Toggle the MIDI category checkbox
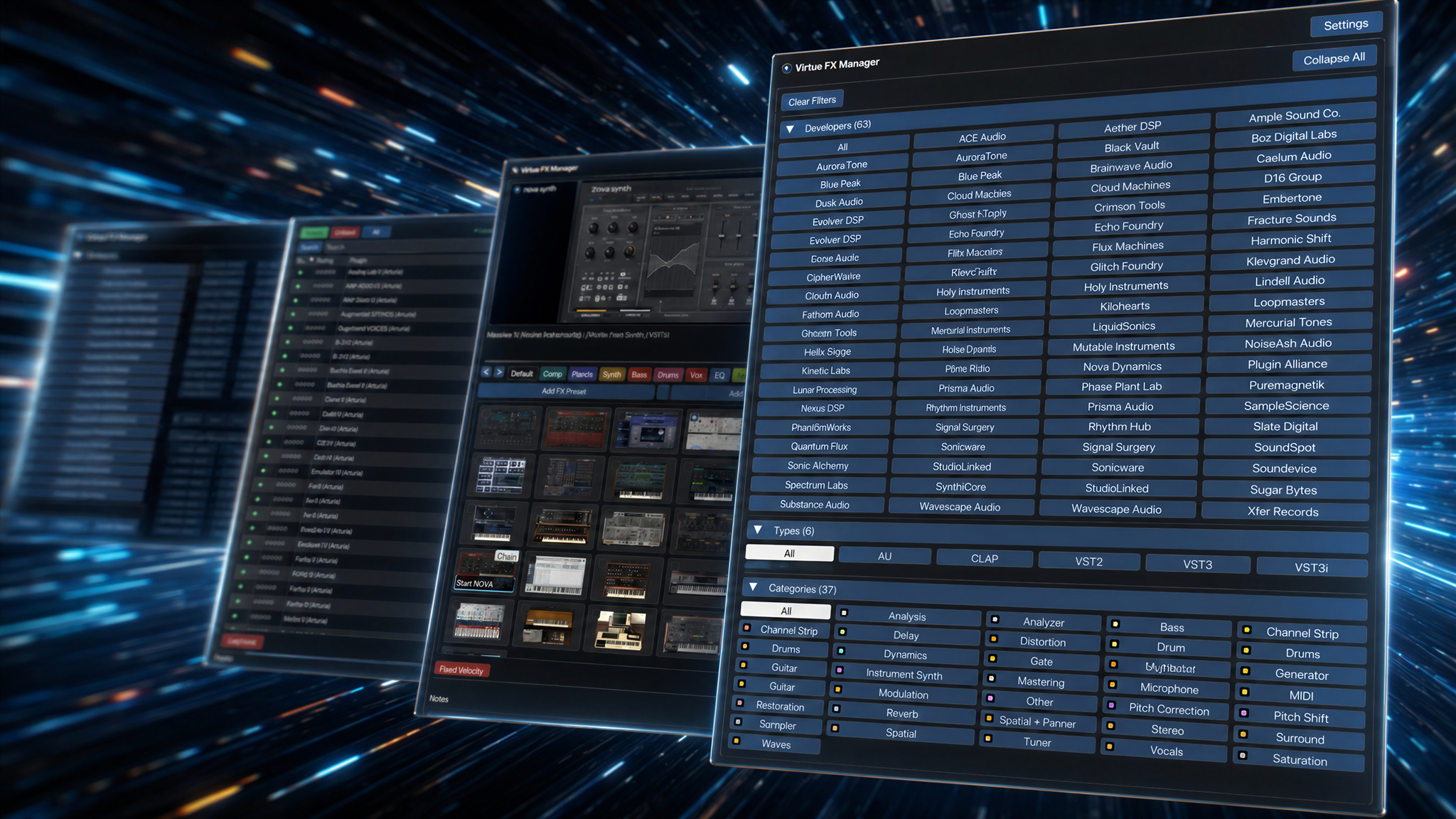 coord(1245,691)
